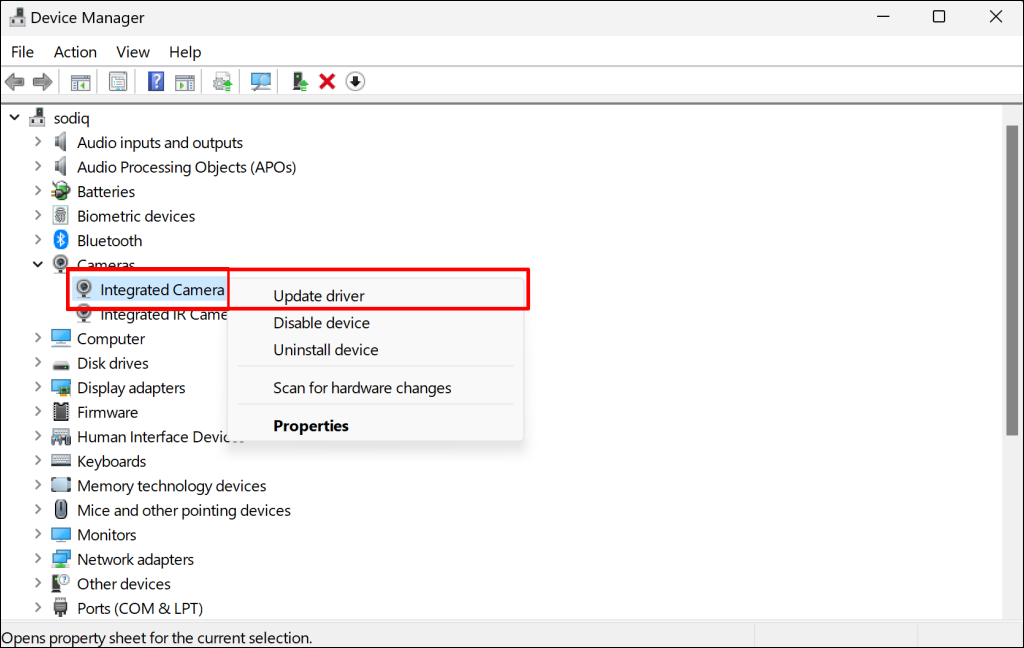Expand the Memory technology devices chevron
The image size is (1024, 648).
coord(38,485)
